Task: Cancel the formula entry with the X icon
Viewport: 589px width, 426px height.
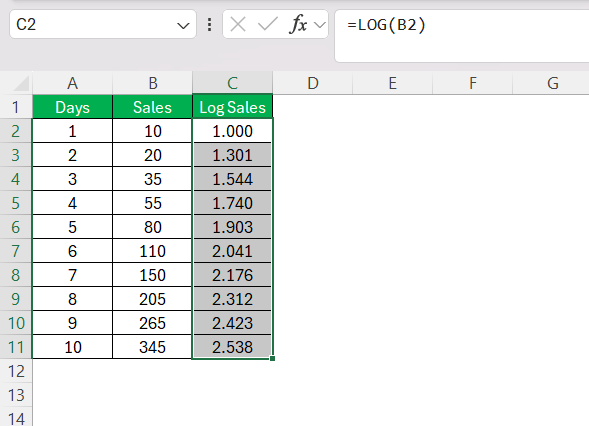Action: click(238, 25)
